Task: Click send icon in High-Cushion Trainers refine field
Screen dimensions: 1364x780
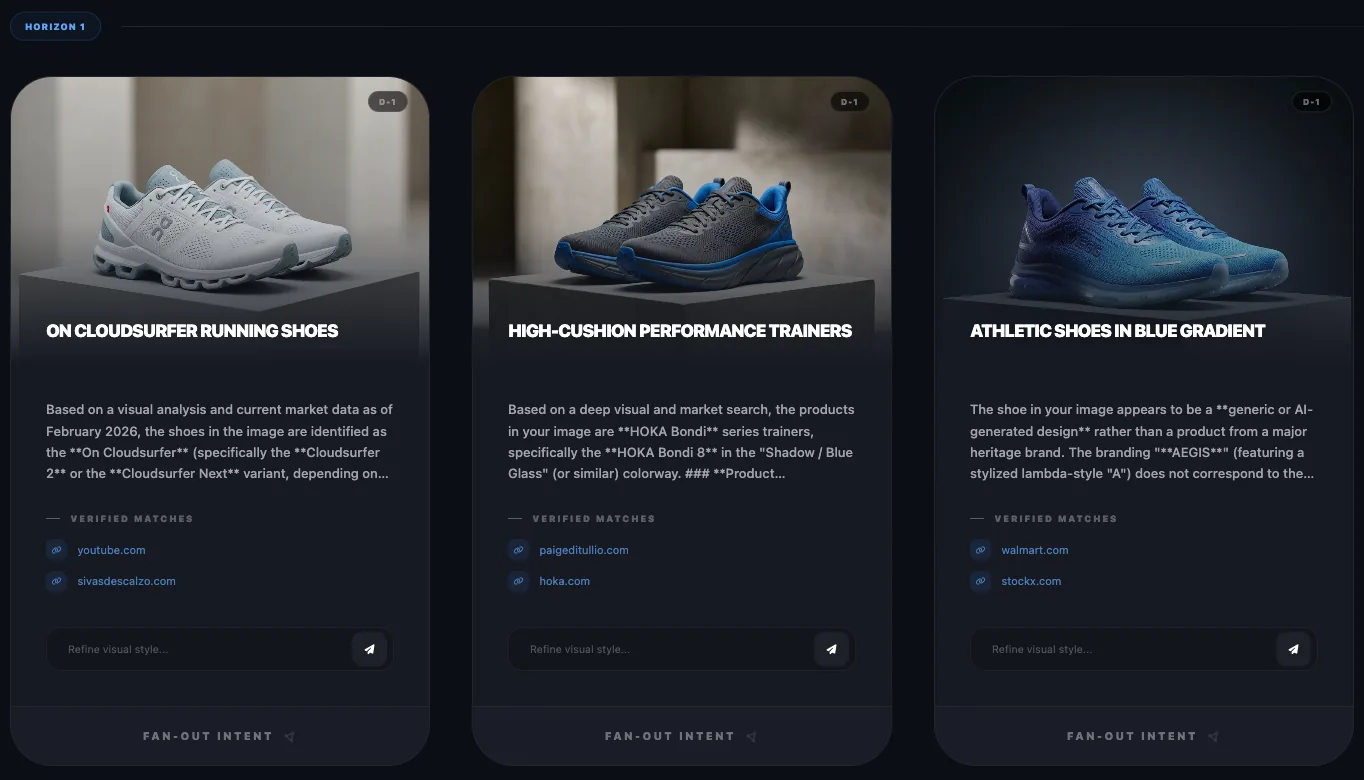Action: pos(831,649)
